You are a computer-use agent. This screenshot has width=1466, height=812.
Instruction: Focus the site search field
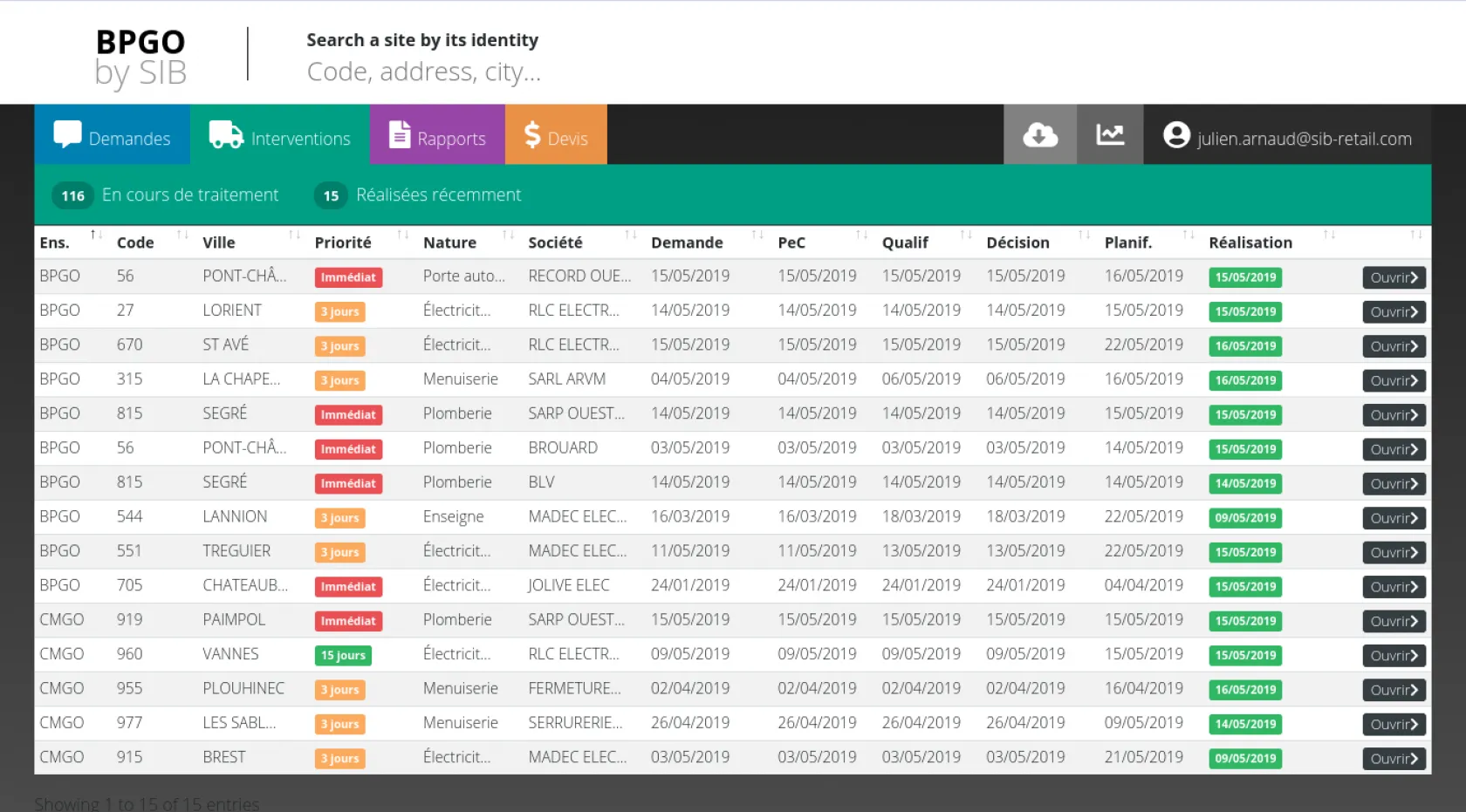(424, 72)
